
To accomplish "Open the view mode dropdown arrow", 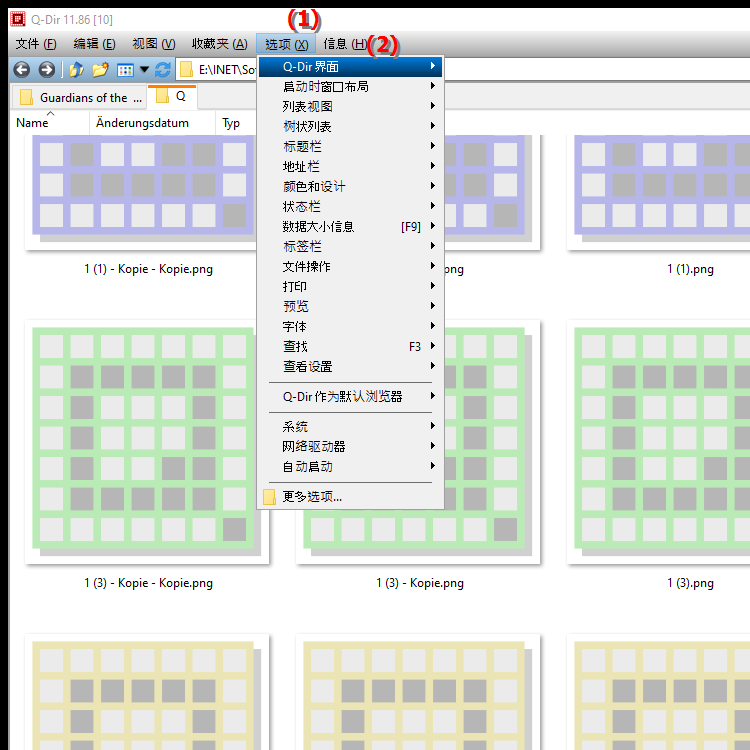I will pyautogui.click(x=144, y=70).
